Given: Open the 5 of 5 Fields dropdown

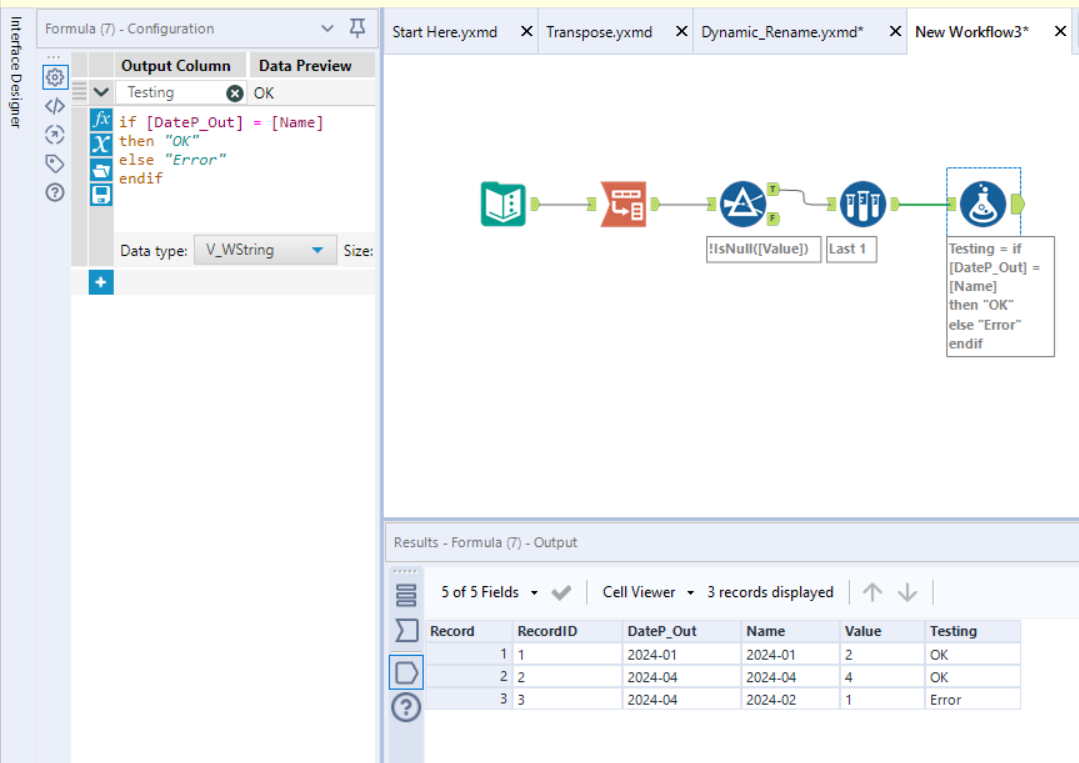Looking at the screenshot, I should click(499, 592).
